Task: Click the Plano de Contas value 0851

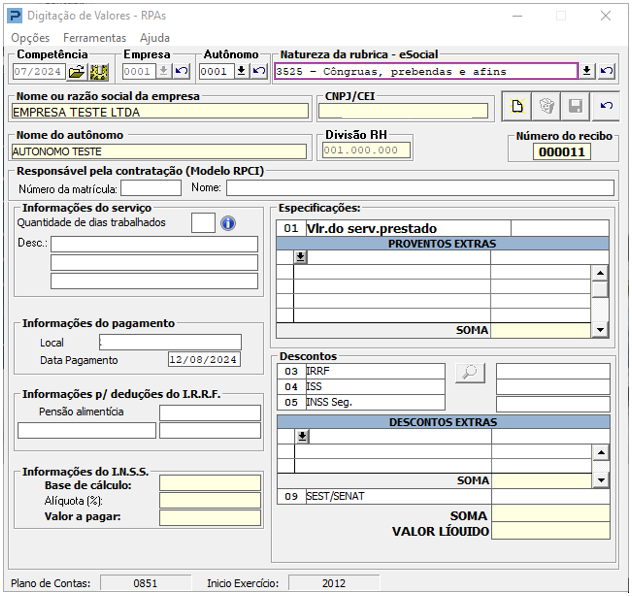Action: click(145, 583)
